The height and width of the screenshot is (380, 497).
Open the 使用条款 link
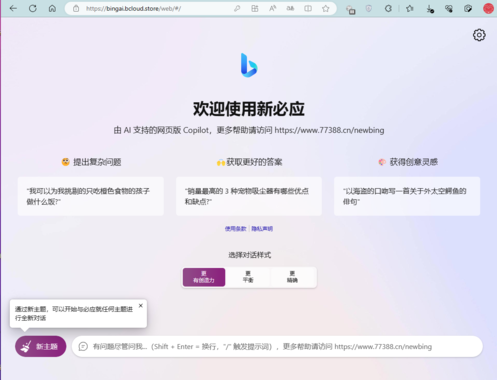point(235,229)
